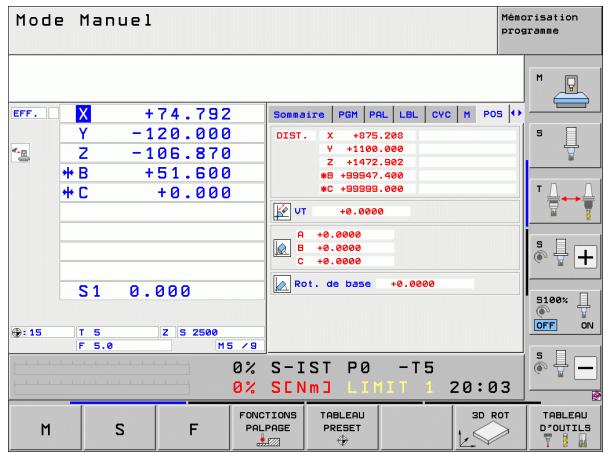Viewport: 609px width, 453px height.
Task: Click the tab scroll arrows next to POS
Action: (x=516, y=113)
